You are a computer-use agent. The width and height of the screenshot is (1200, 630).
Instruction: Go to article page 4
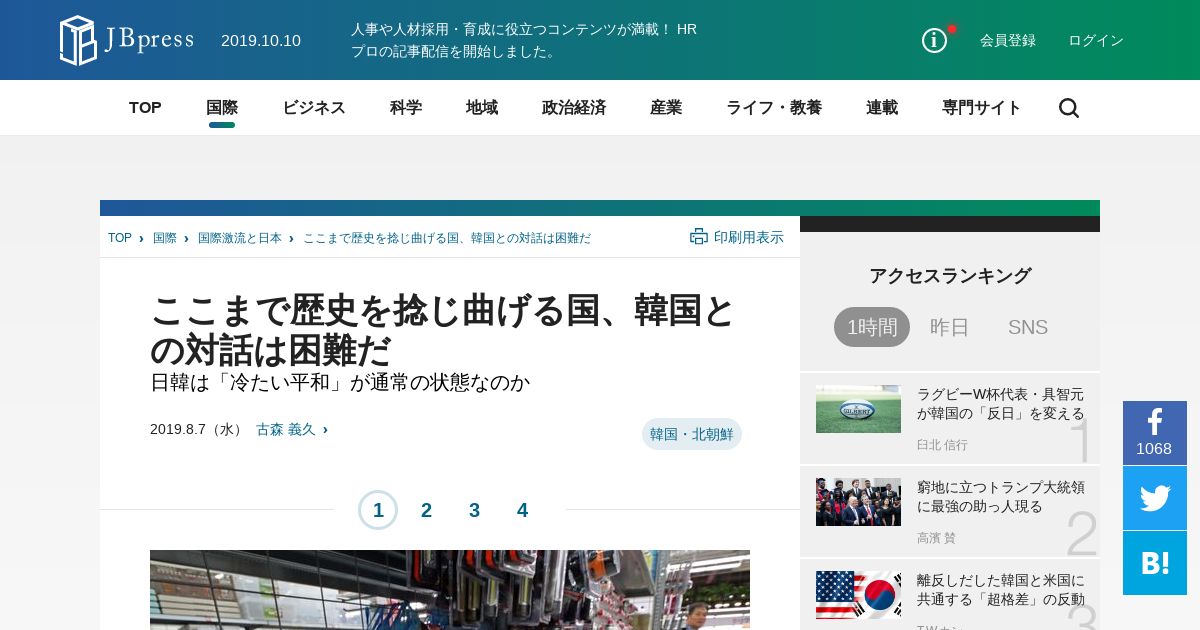[x=522, y=510]
